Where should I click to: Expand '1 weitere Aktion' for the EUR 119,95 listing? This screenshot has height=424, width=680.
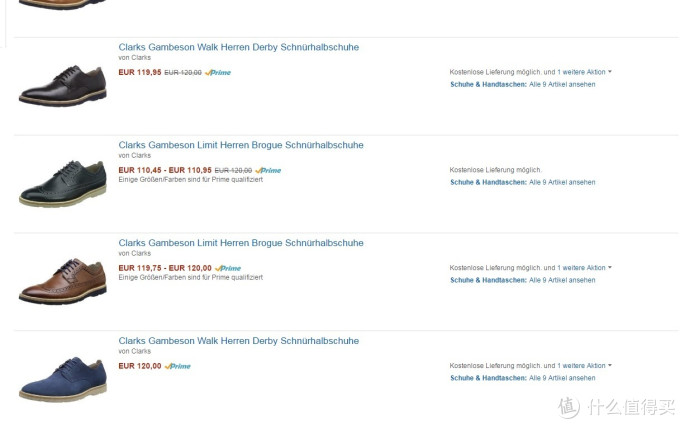pos(584,72)
